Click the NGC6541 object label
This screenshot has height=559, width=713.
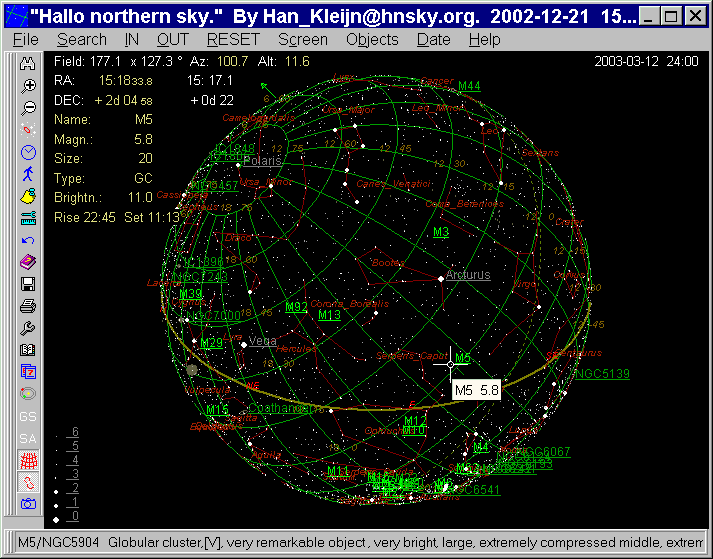point(473,490)
